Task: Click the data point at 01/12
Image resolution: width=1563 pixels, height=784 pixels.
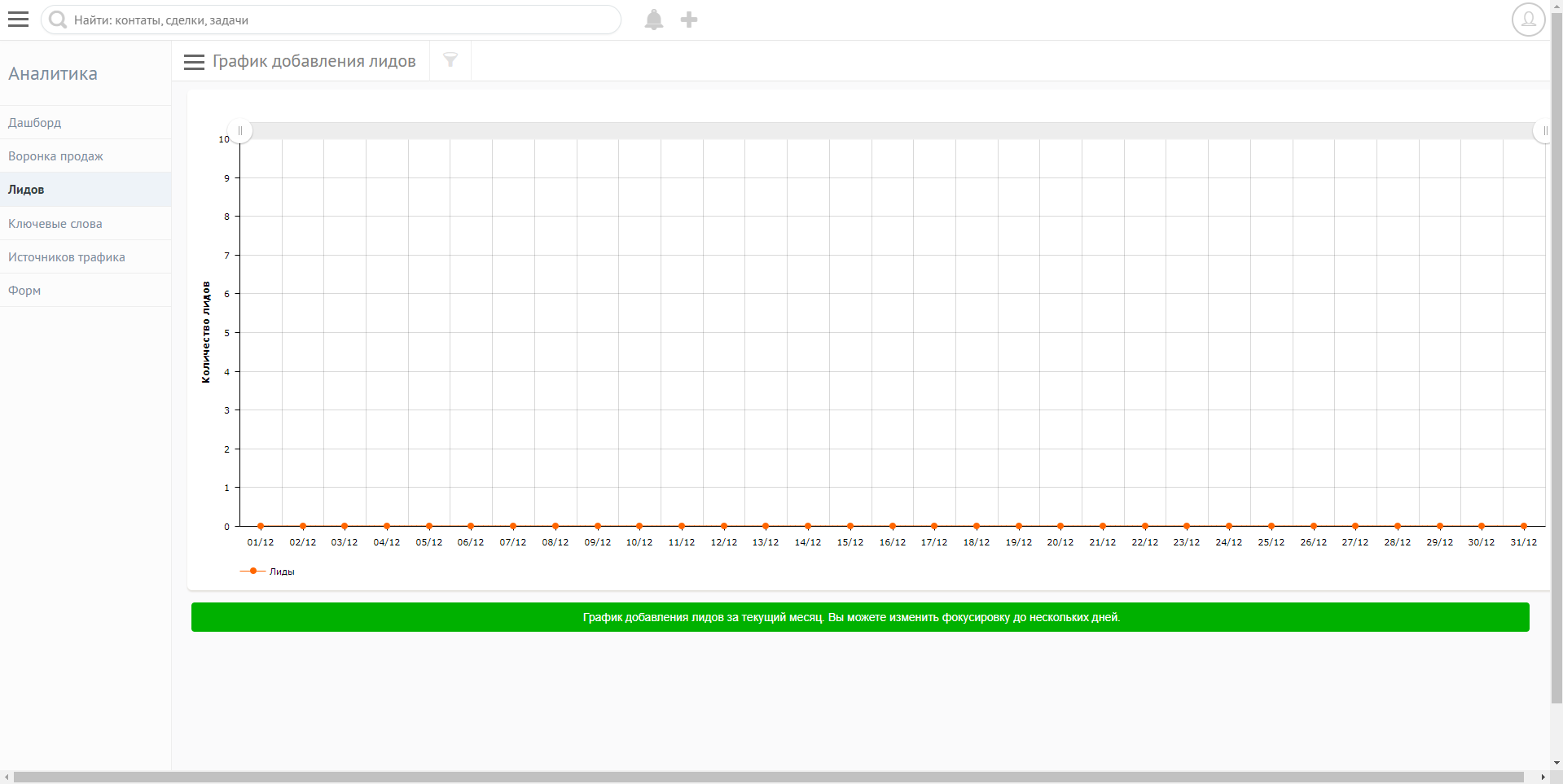Action: click(261, 526)
